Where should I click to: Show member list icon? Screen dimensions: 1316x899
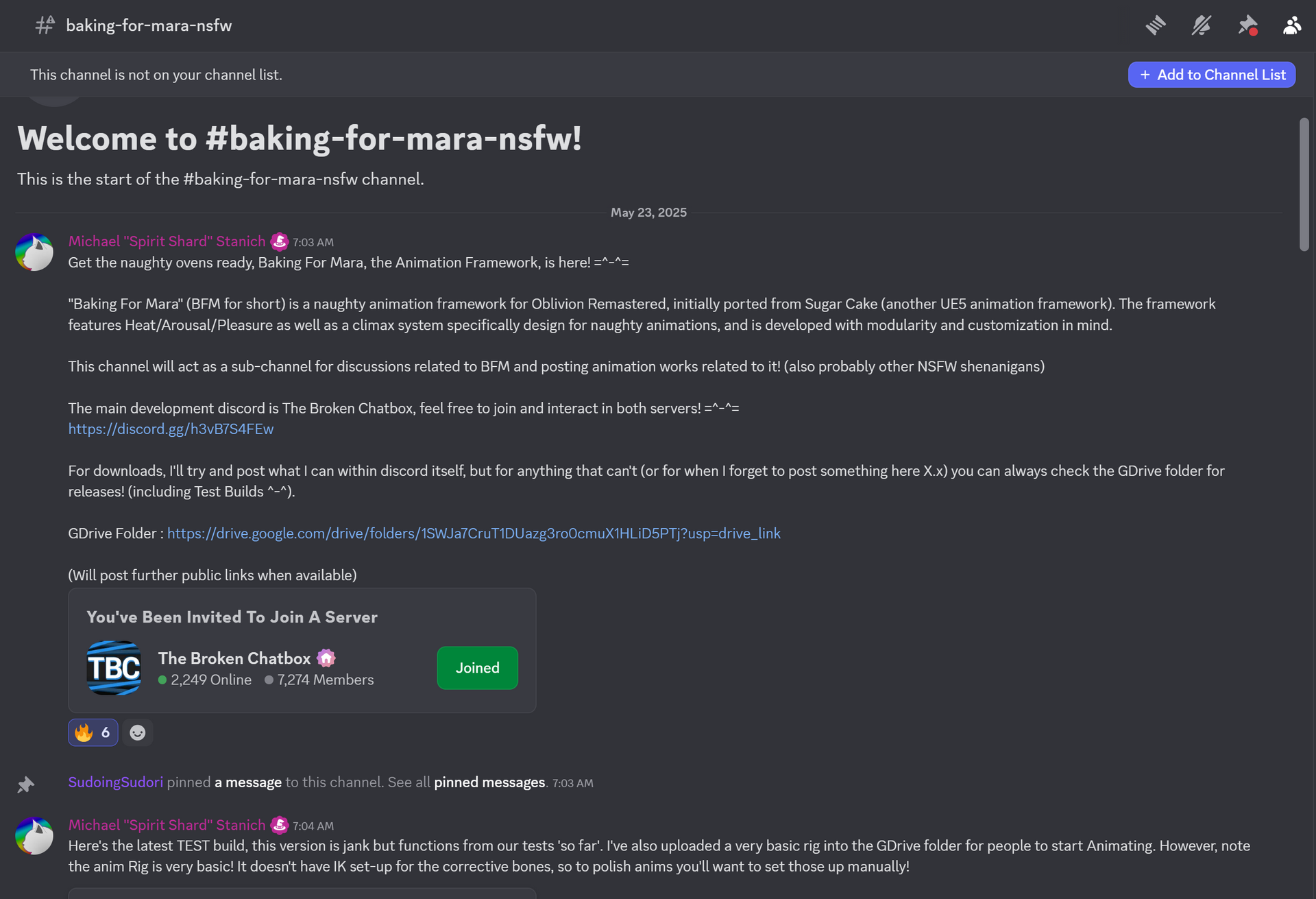[1292, 26]
